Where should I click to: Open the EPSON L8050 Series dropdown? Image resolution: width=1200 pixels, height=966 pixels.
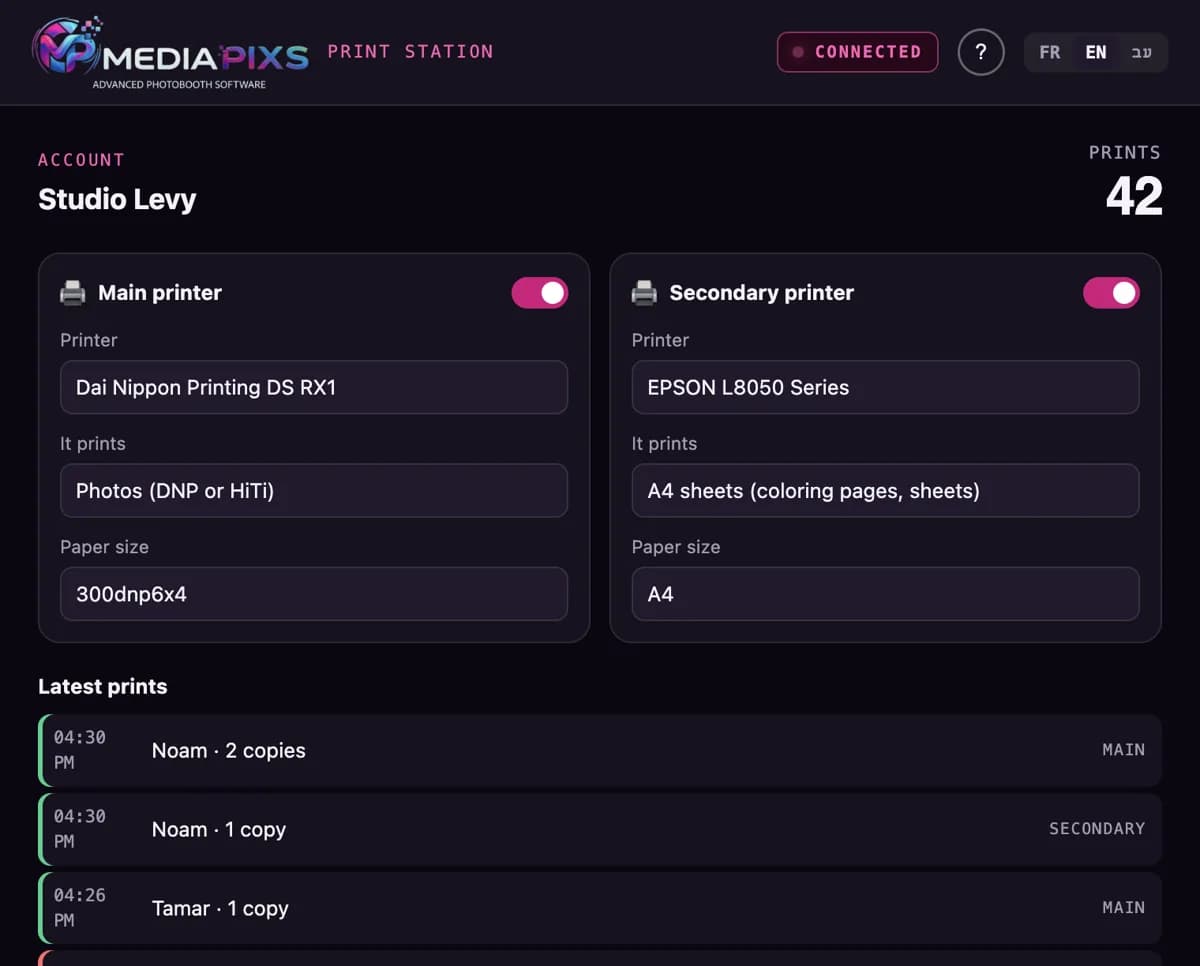click(x=885, y=387)
